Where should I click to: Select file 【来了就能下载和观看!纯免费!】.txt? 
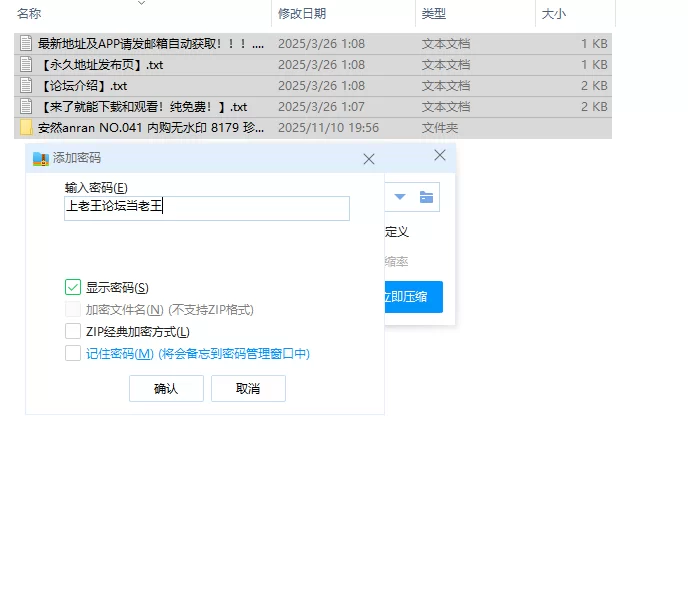click(x=313, y=107)
